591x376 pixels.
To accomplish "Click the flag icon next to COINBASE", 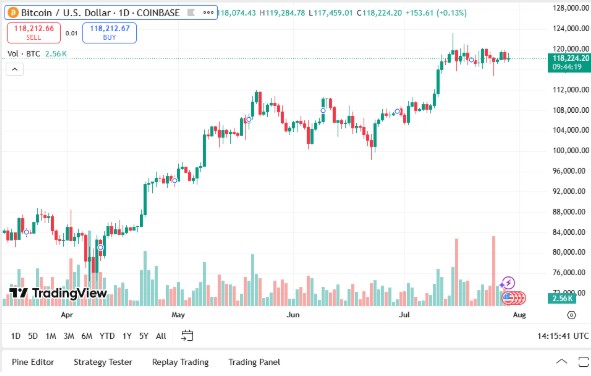I will (191, 13).
